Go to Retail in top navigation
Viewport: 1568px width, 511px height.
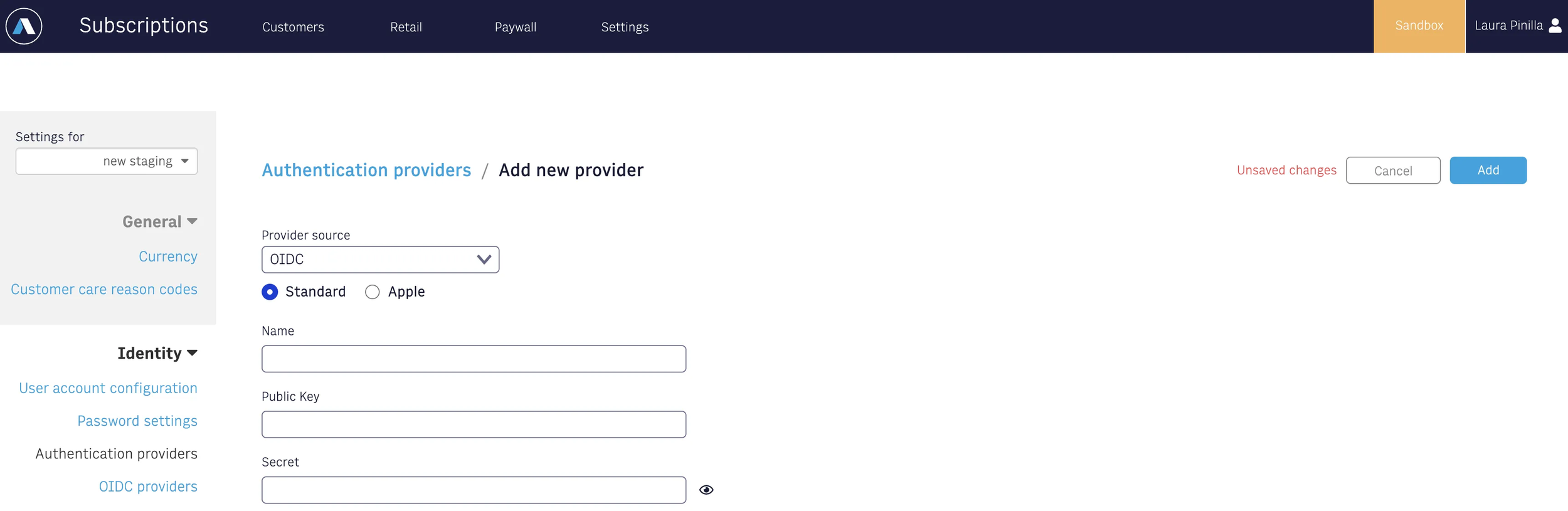[406, 27]
